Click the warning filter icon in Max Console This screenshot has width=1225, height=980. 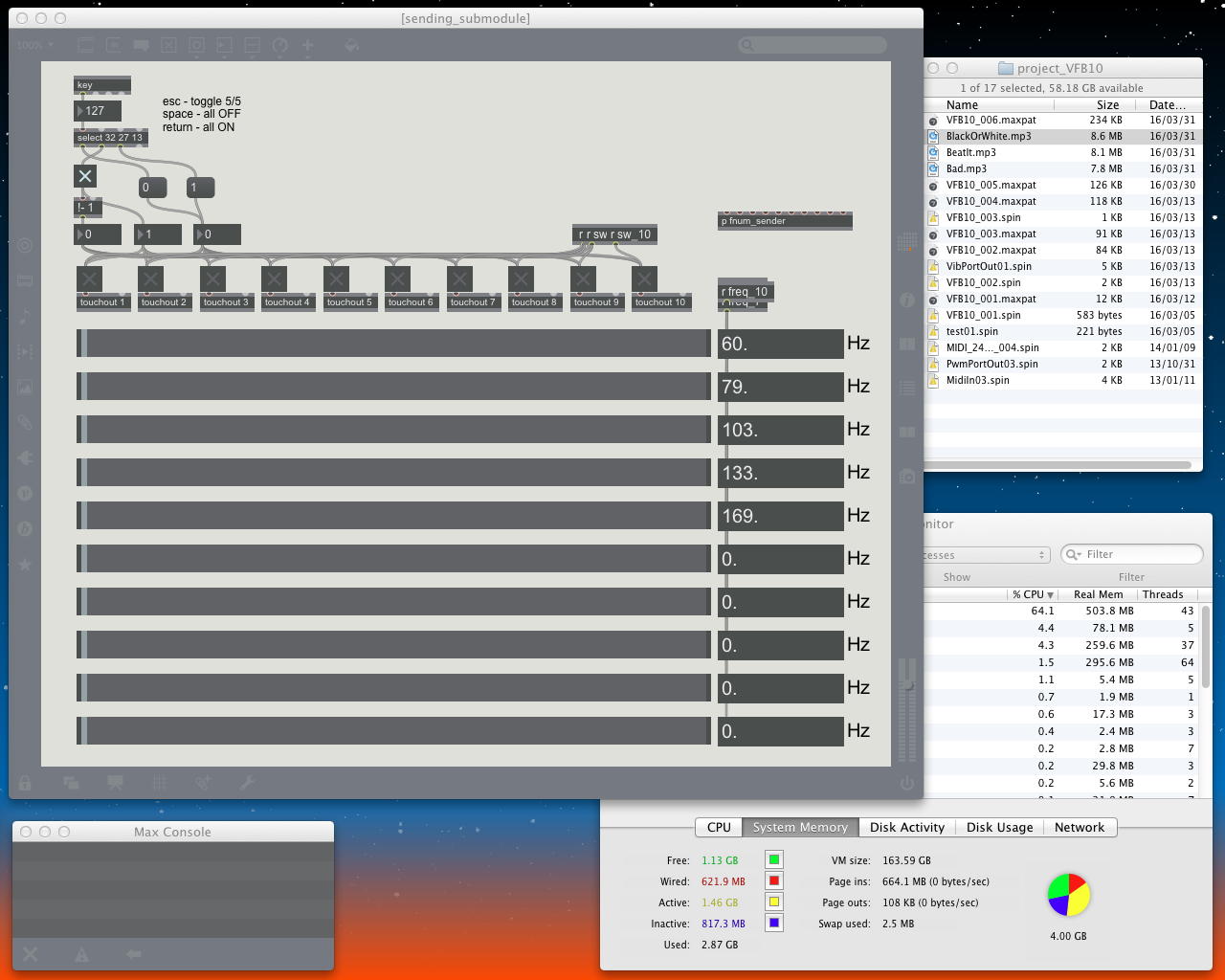point(81,953)
